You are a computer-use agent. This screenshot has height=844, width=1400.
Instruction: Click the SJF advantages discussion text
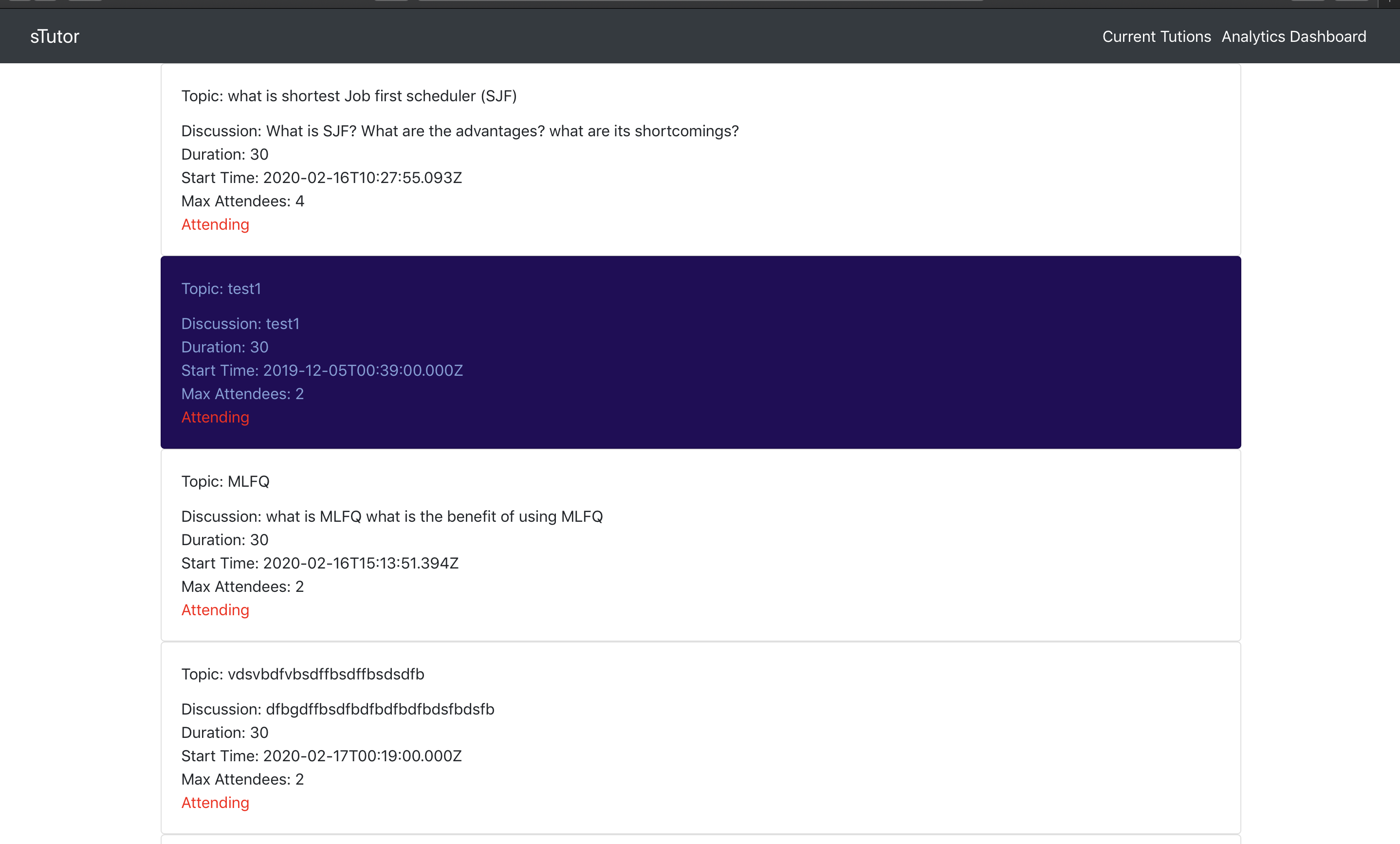tap(460, 130)
